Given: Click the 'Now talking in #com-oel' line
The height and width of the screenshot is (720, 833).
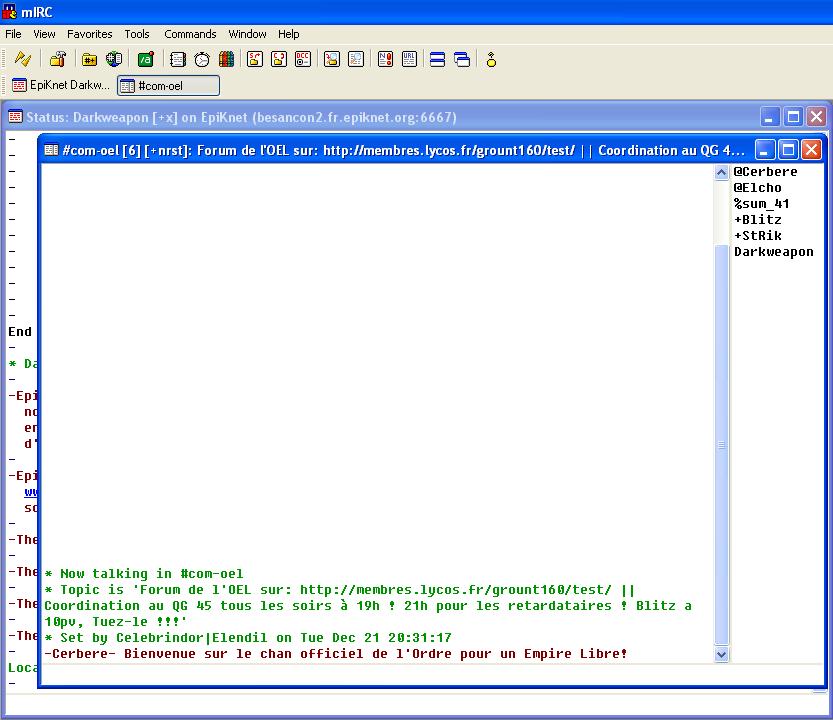Looking at the screenshot, I should pos(144,574).
